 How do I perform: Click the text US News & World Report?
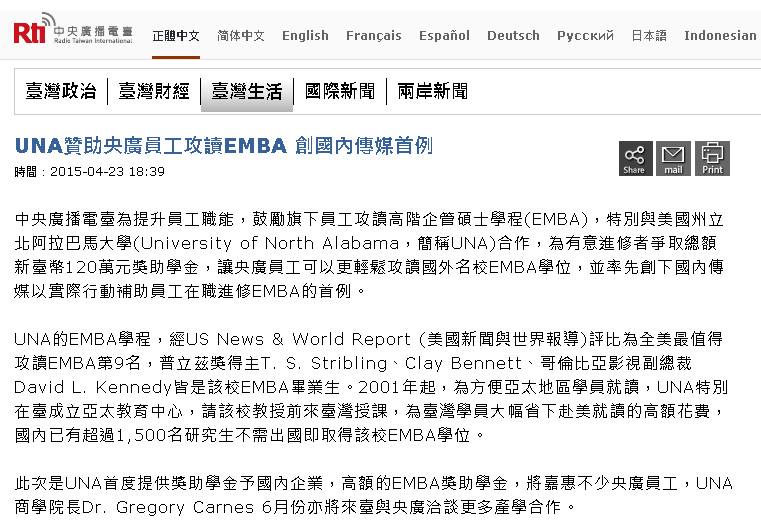(x=298, y=339)
